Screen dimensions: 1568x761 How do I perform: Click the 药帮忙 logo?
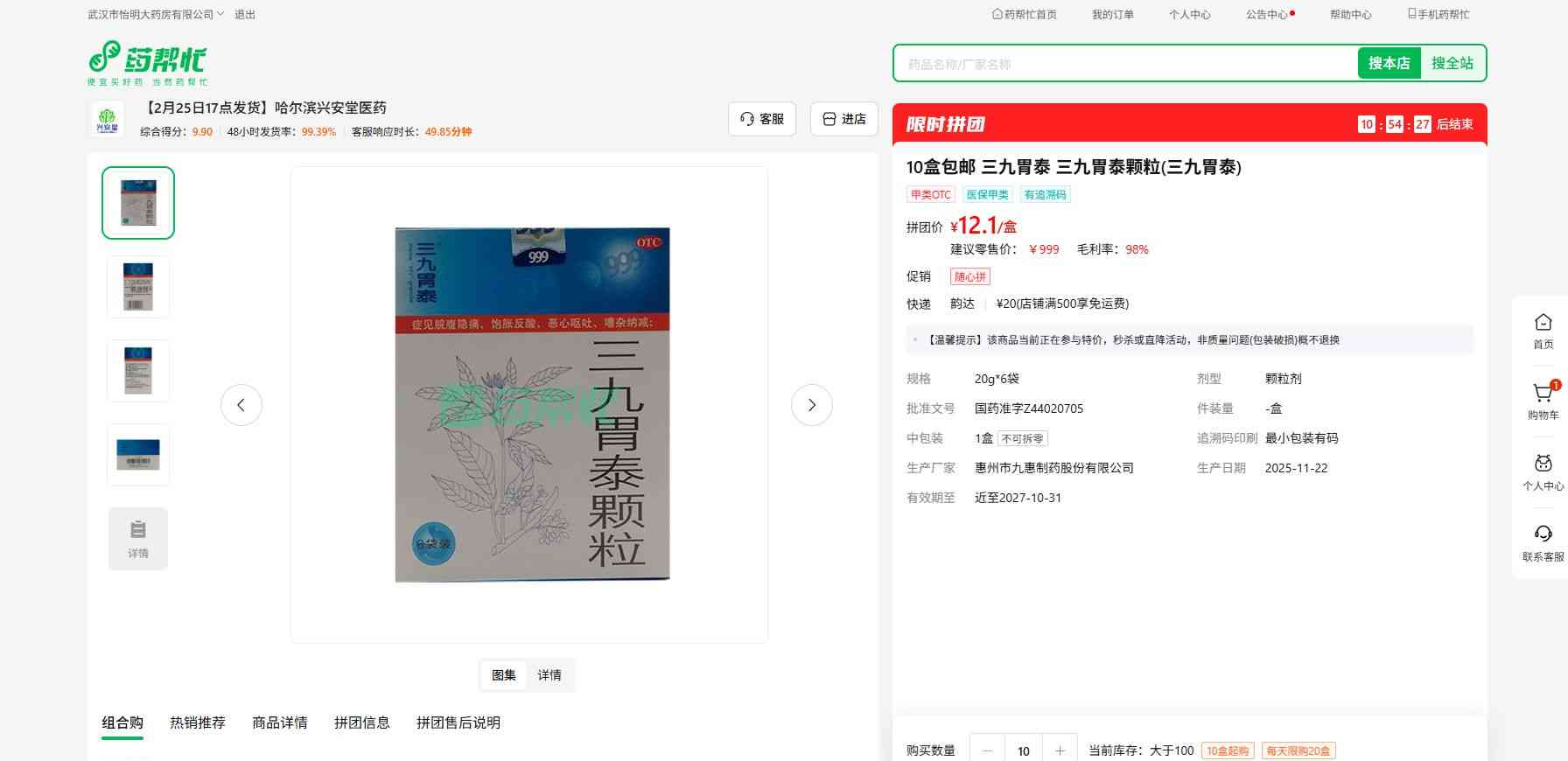(147, 62)
